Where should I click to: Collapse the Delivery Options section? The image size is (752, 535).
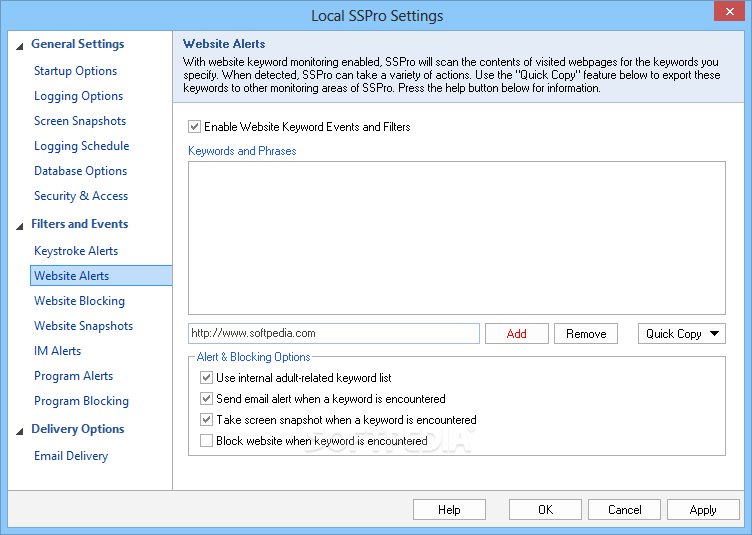point(20,431)
